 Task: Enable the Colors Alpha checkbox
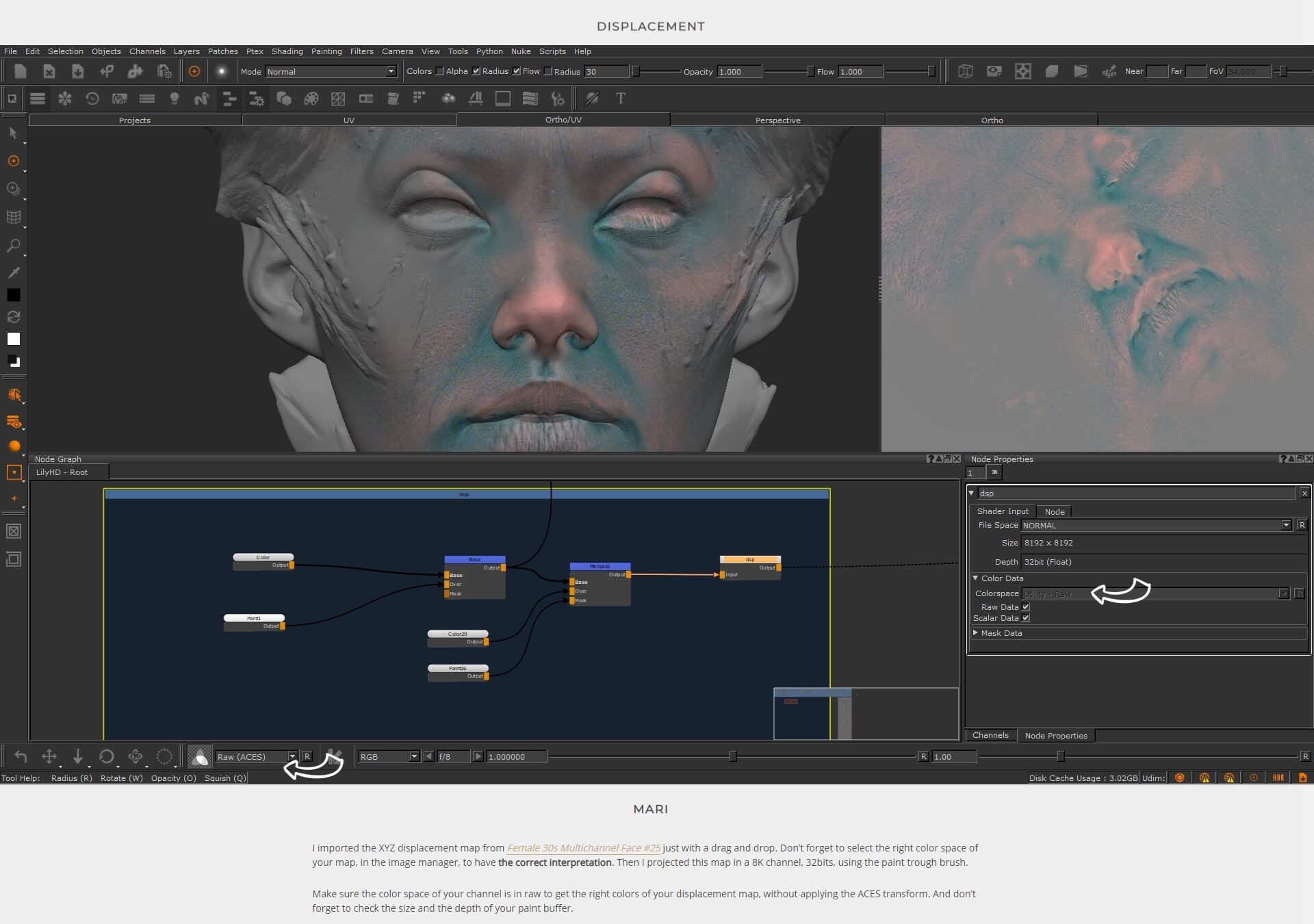(x=440, y=71)
